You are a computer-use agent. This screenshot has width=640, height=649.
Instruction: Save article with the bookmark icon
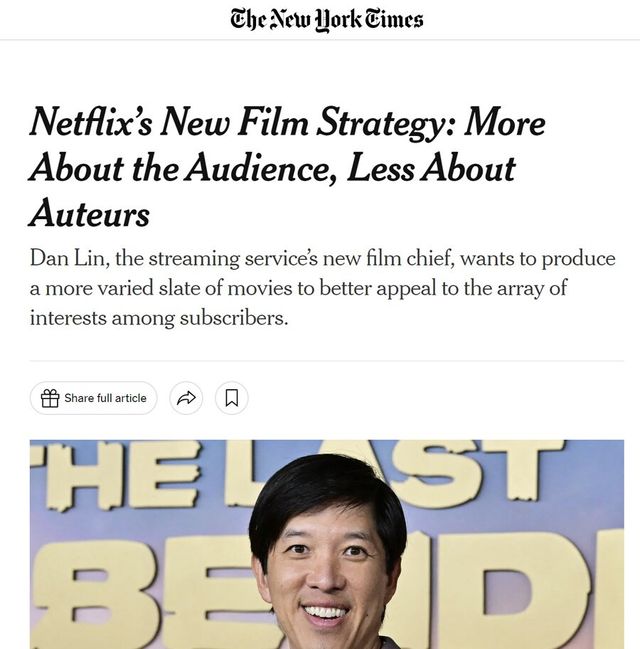232,398
